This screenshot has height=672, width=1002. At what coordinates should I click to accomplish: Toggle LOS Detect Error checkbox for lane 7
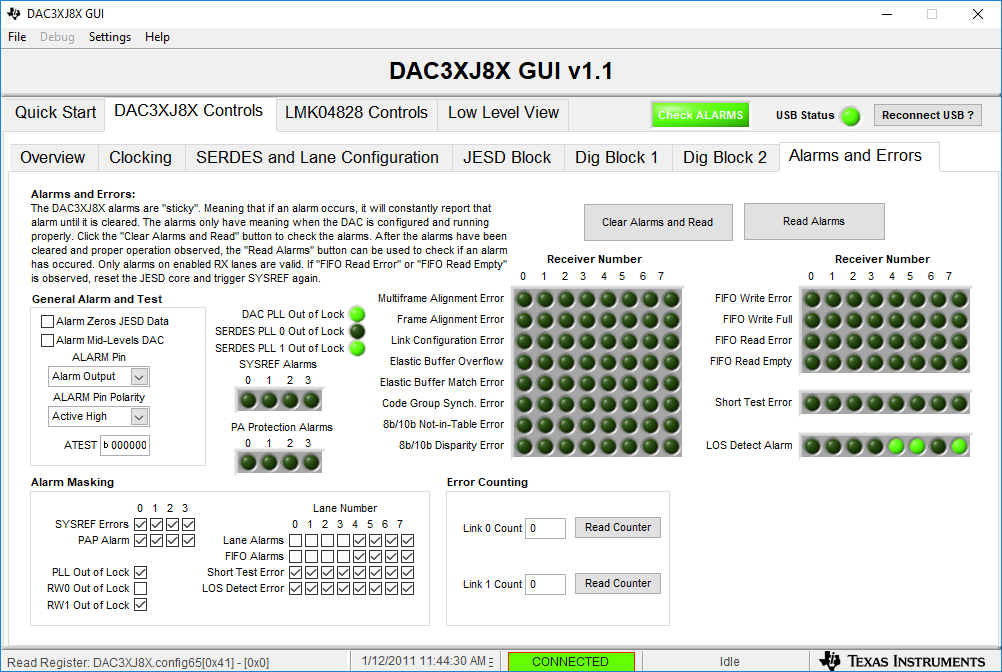[x=407, y=588]
